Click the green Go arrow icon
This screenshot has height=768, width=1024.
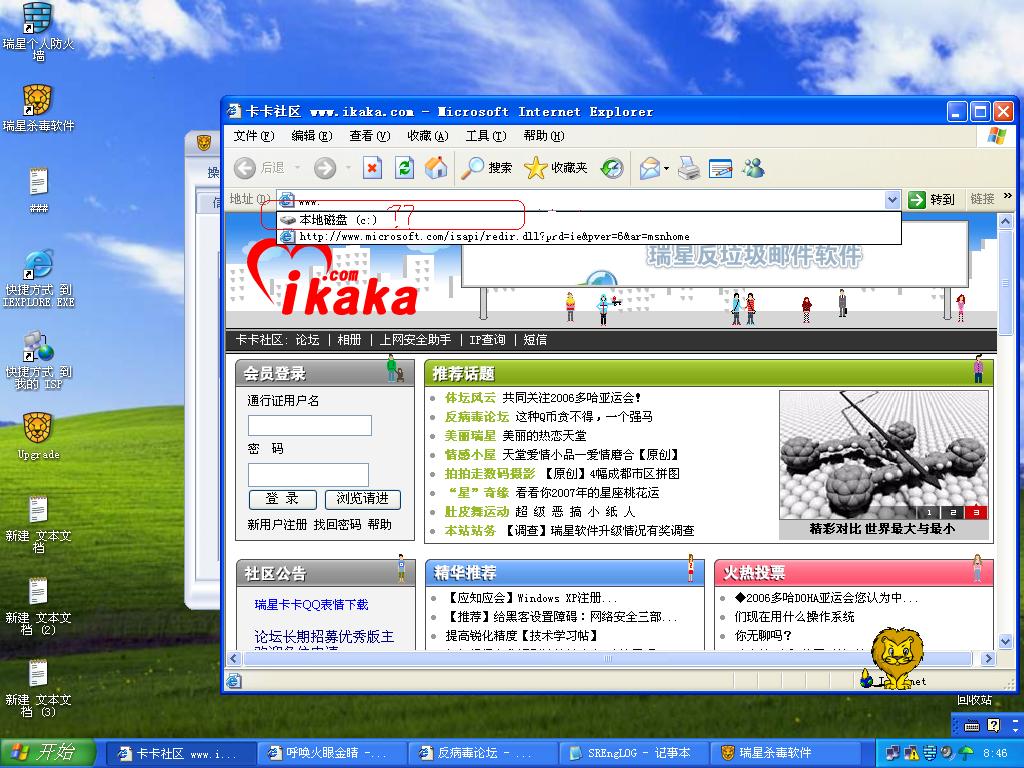point(917,199)
